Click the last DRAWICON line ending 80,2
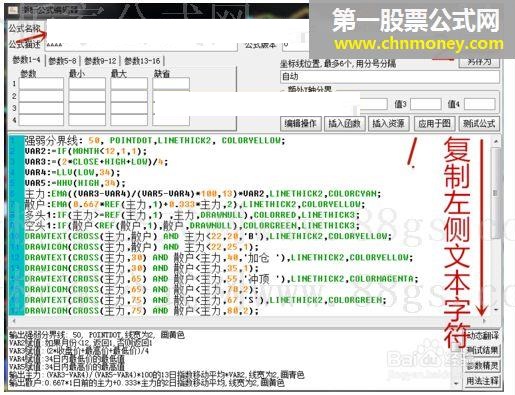This screenshot has width=515, height=395. (142, 311)
